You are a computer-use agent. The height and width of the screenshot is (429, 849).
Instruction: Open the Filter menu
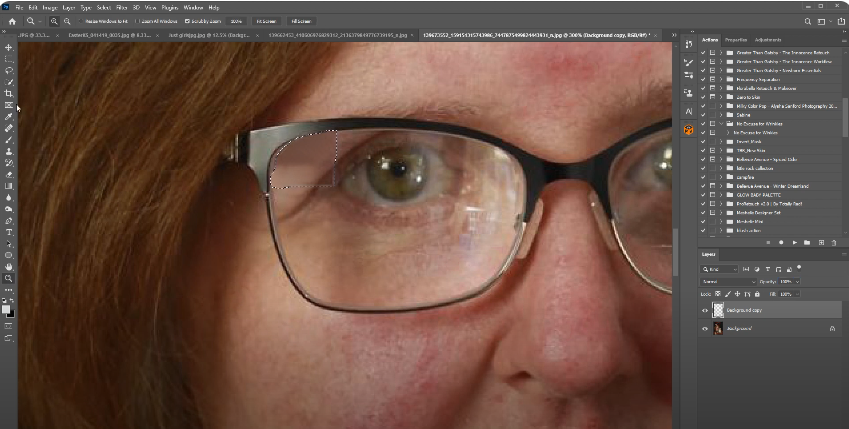coord(122,8)
